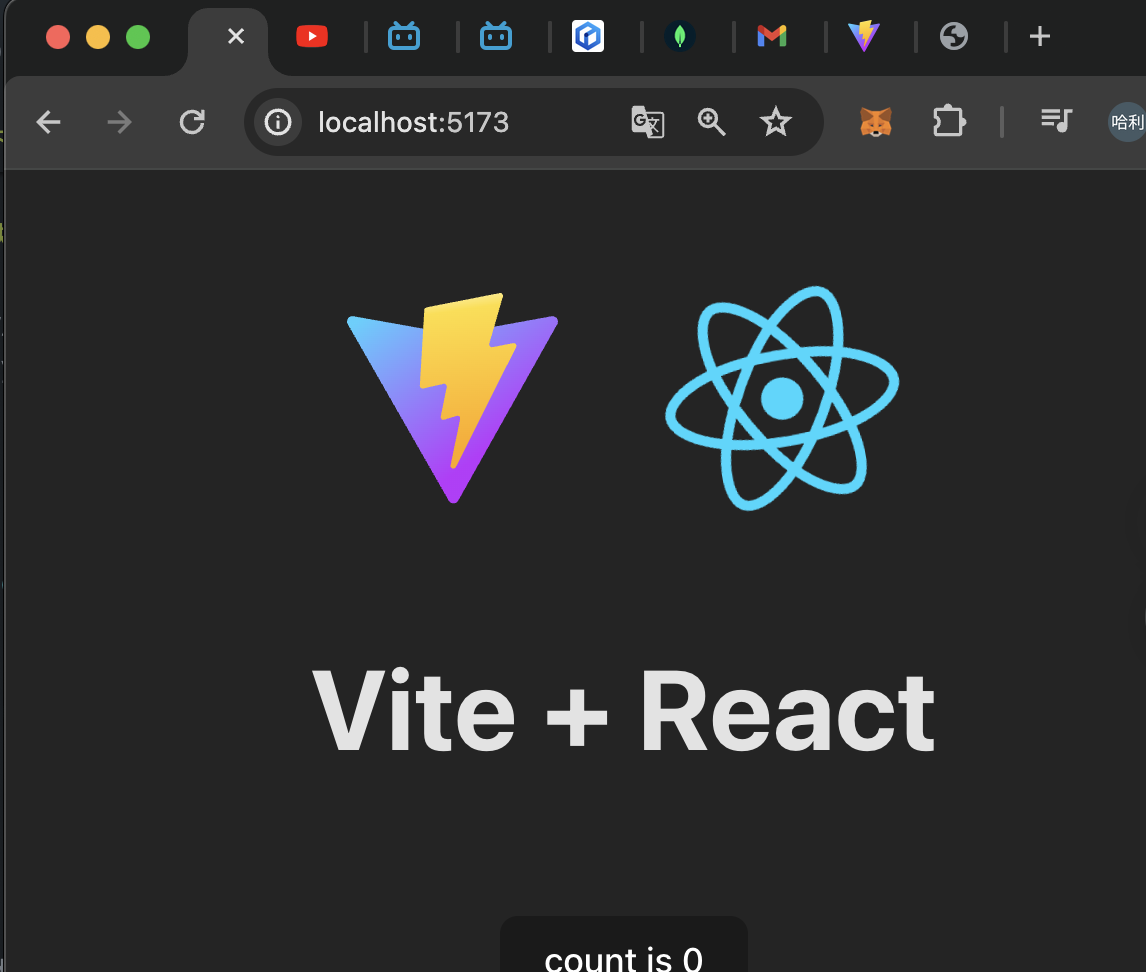View site information icon
Viewport: 1146px width, 972px height.
[x=278, y=122]
